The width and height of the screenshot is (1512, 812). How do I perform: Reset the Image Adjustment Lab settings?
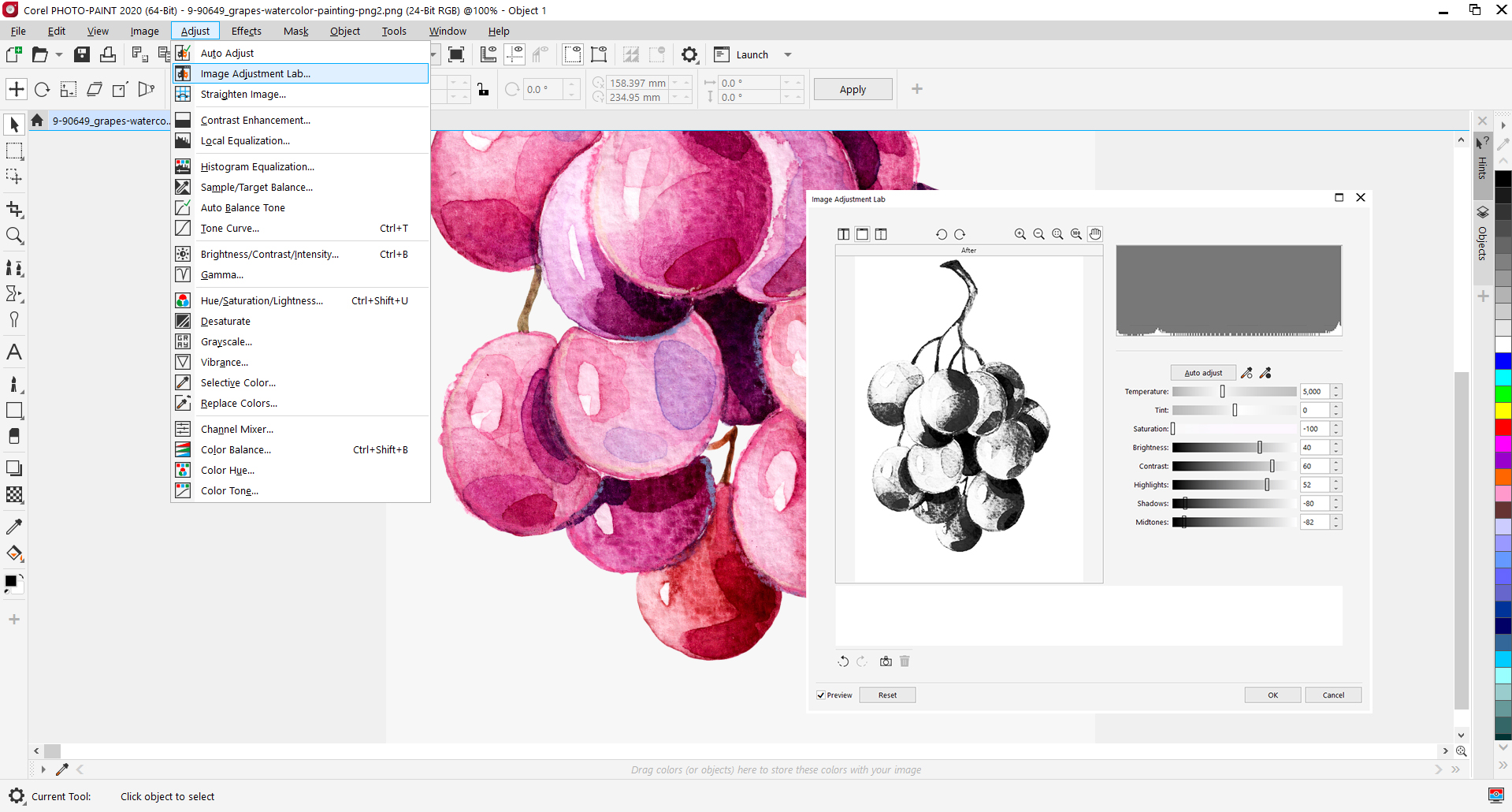coord(887,695)
